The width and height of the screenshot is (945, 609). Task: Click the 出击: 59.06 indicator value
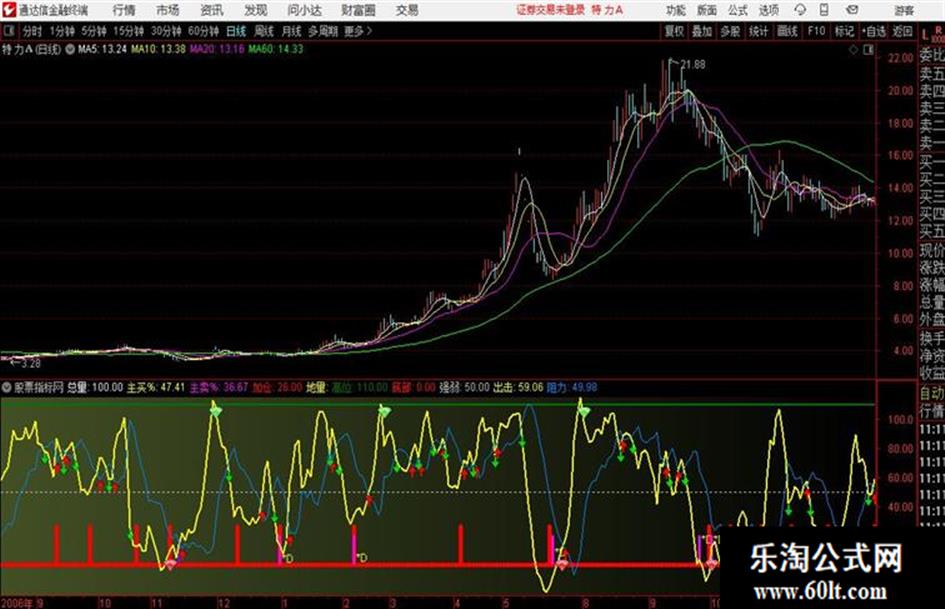coord(518,387)
